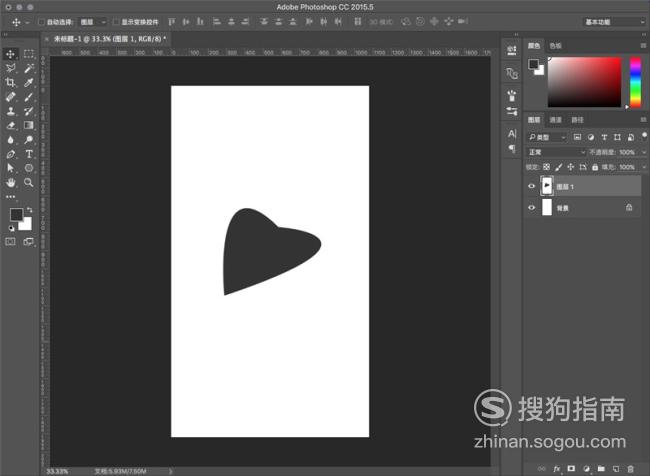Select the Layers panel tab
The width and height of the screenshot is (650, 476).
[534, 120]
